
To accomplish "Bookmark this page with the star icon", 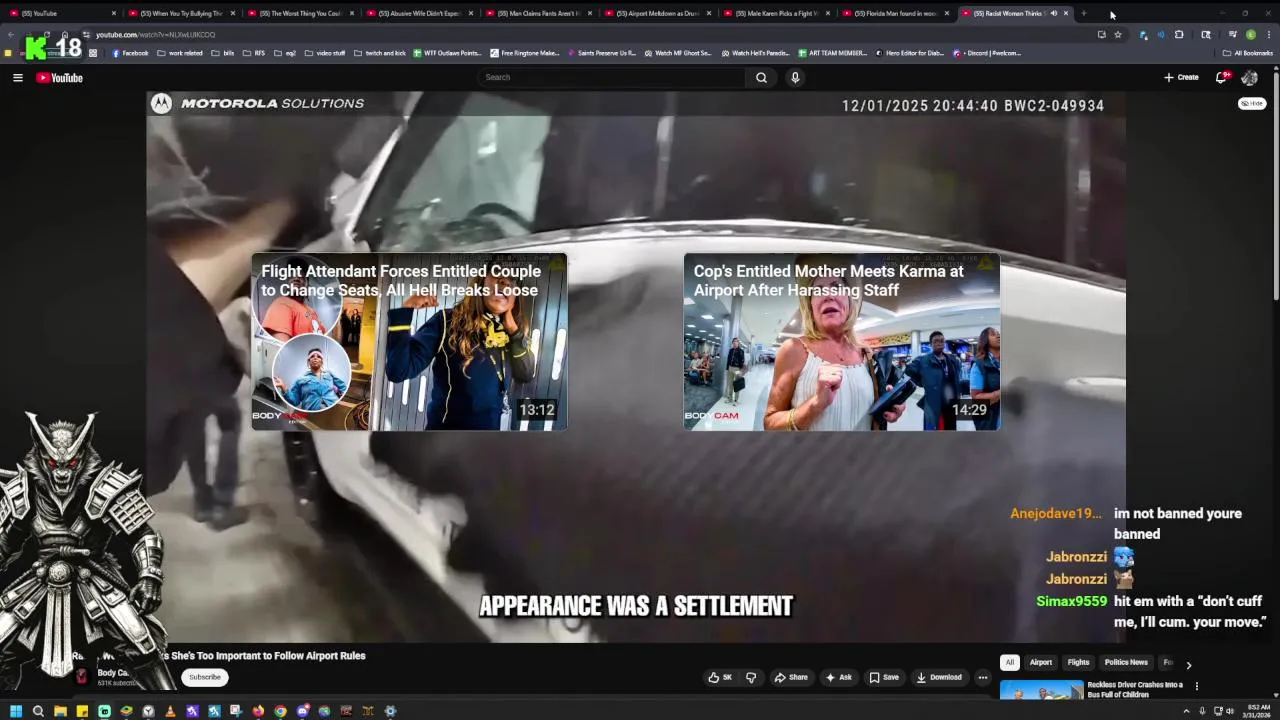I will coord(1118,34).
